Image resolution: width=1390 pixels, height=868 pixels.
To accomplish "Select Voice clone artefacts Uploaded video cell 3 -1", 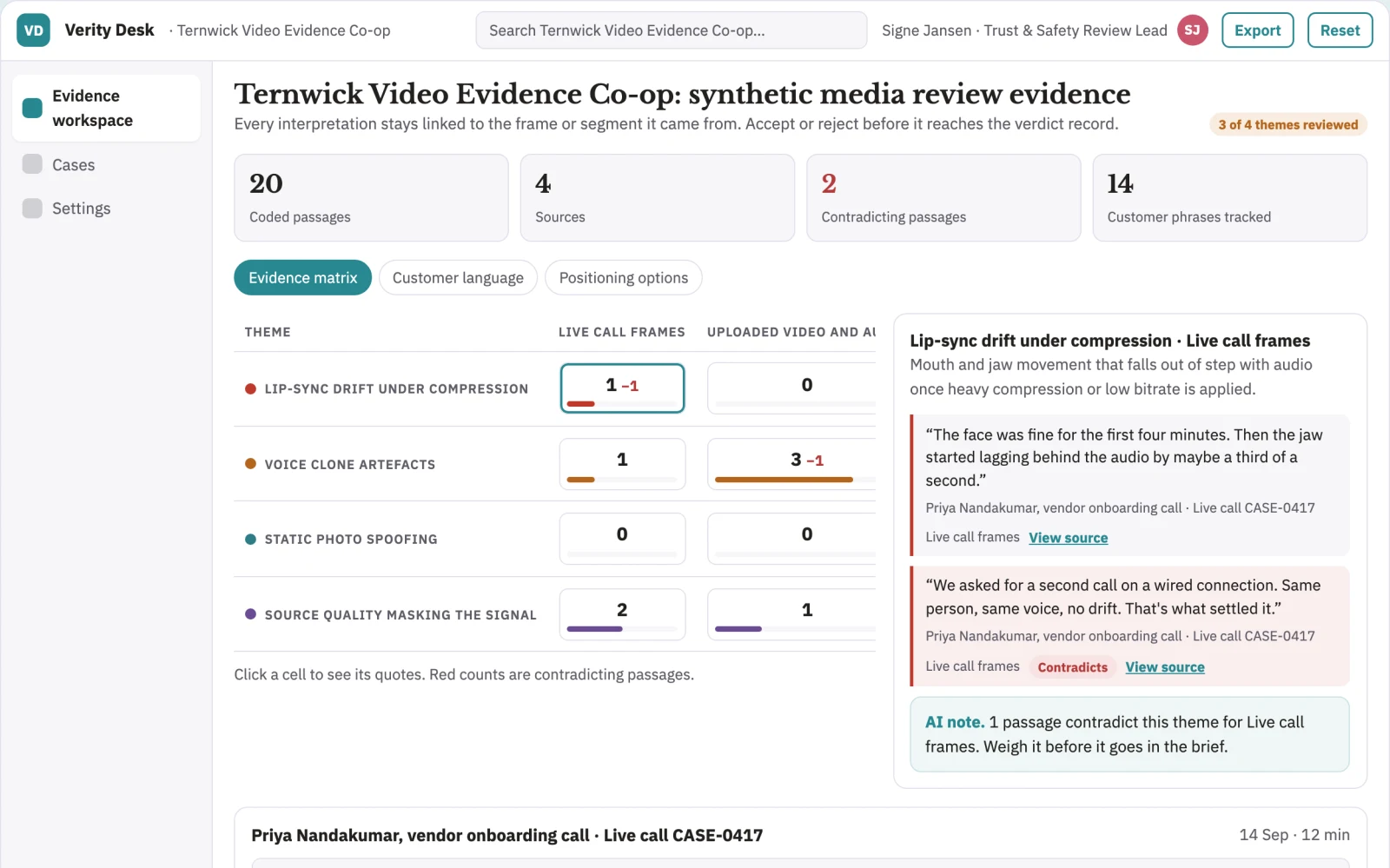I will (x=792, y=463).
